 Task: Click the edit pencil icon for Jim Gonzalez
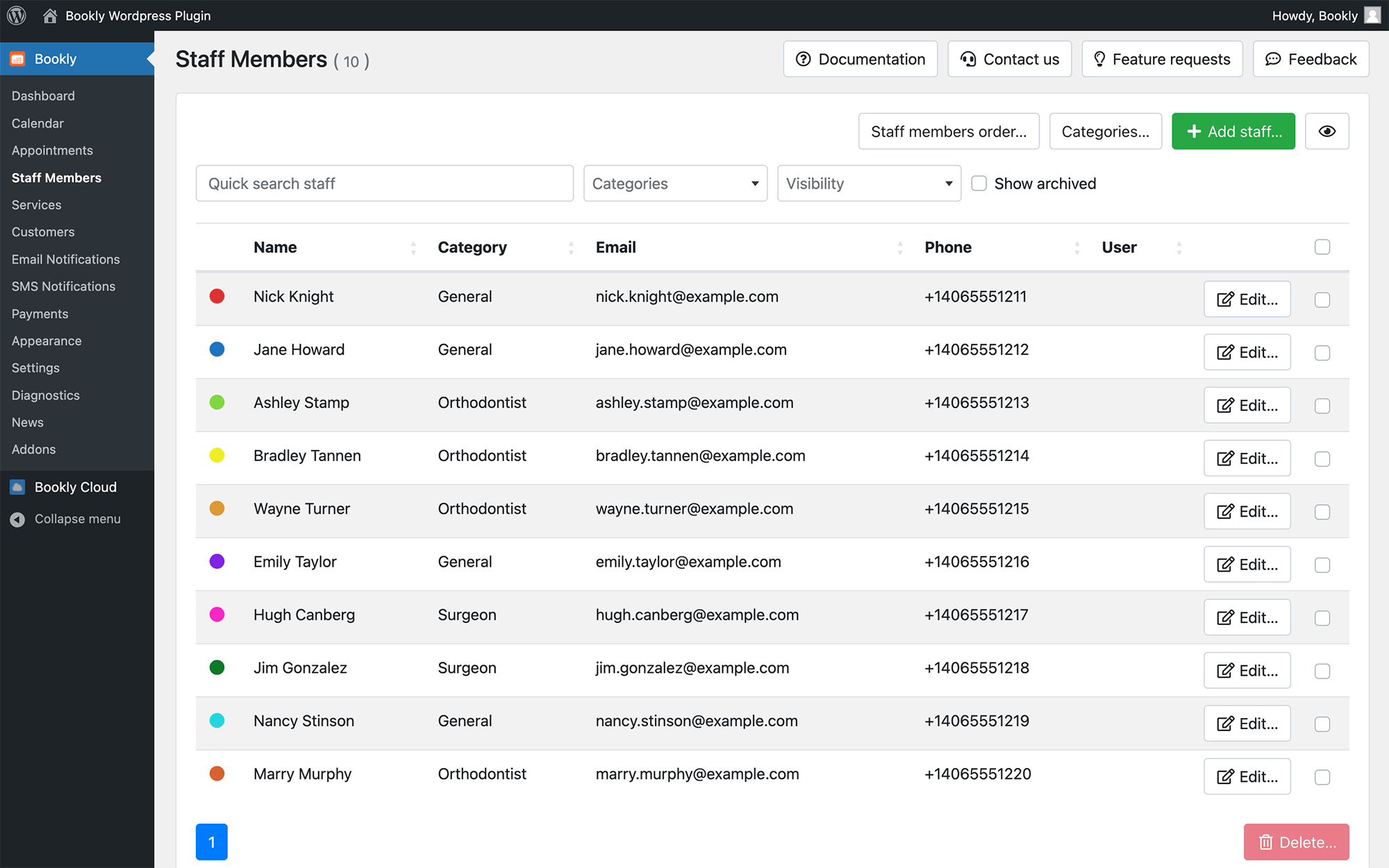[1226, 671]
